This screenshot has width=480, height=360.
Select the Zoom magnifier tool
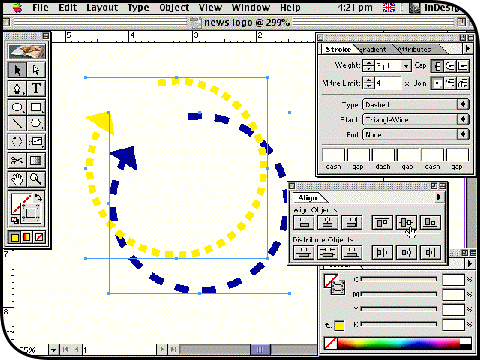coord(36,179)
